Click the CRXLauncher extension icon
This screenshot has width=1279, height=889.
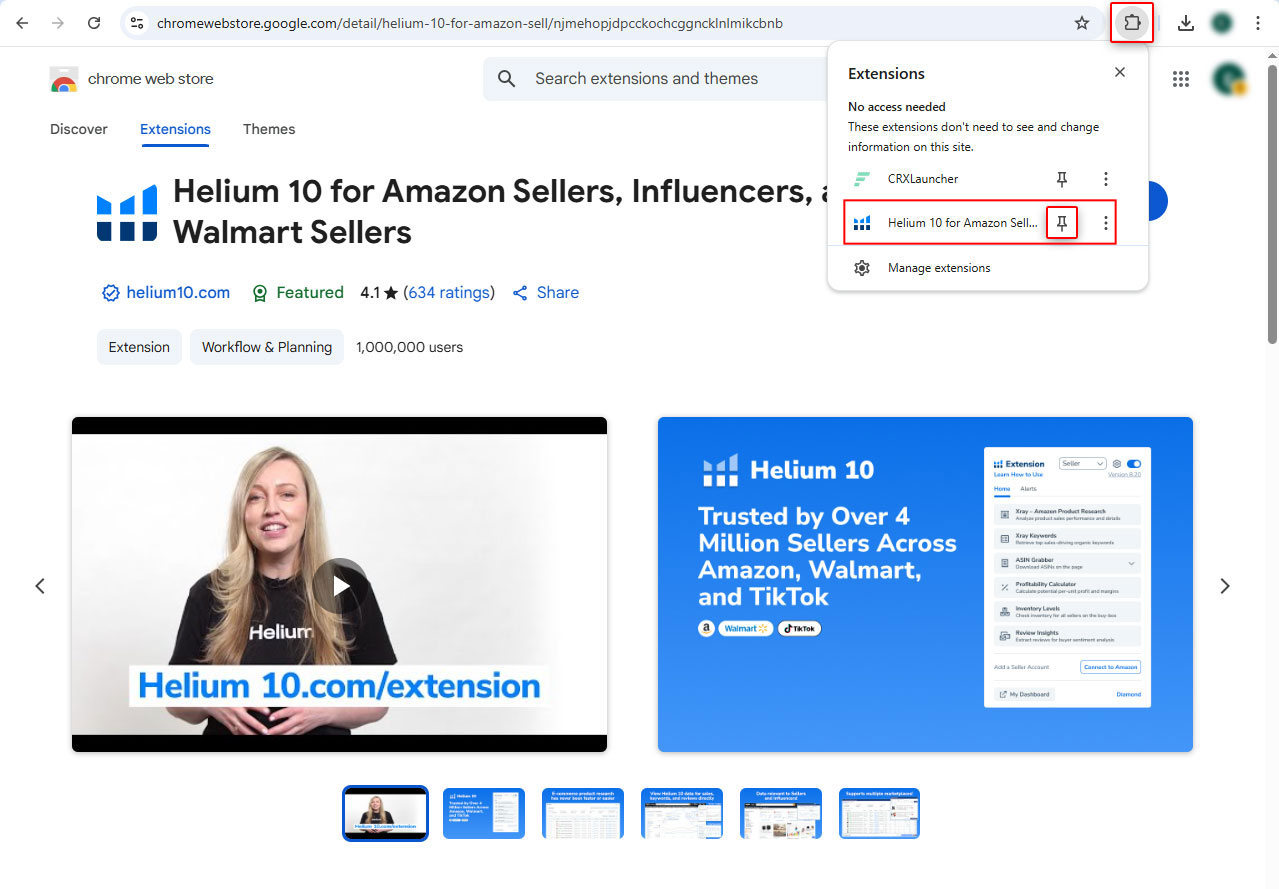tap(862, 179)
